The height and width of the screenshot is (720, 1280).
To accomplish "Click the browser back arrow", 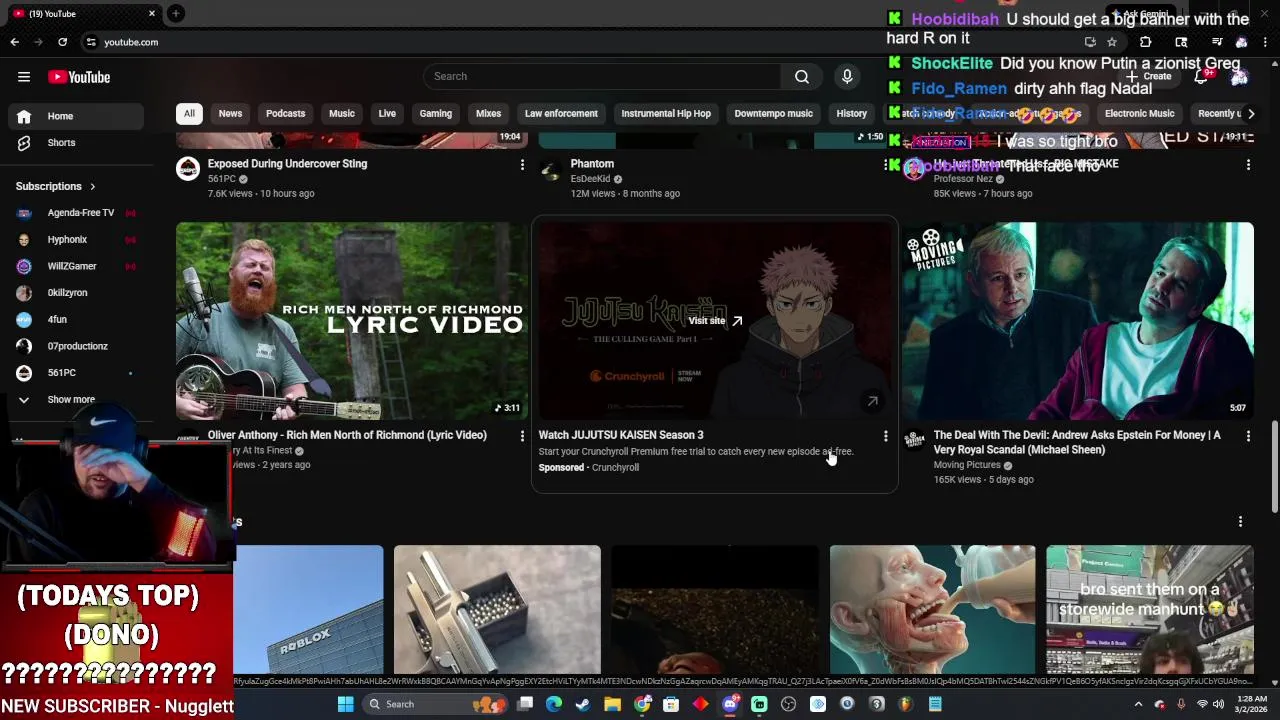I will click(14, 42).
